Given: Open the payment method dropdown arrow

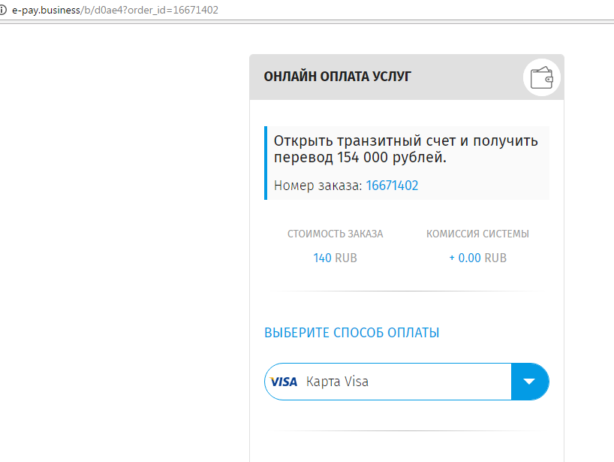Looking at the screenshot, I should click(x=529, y=382).
